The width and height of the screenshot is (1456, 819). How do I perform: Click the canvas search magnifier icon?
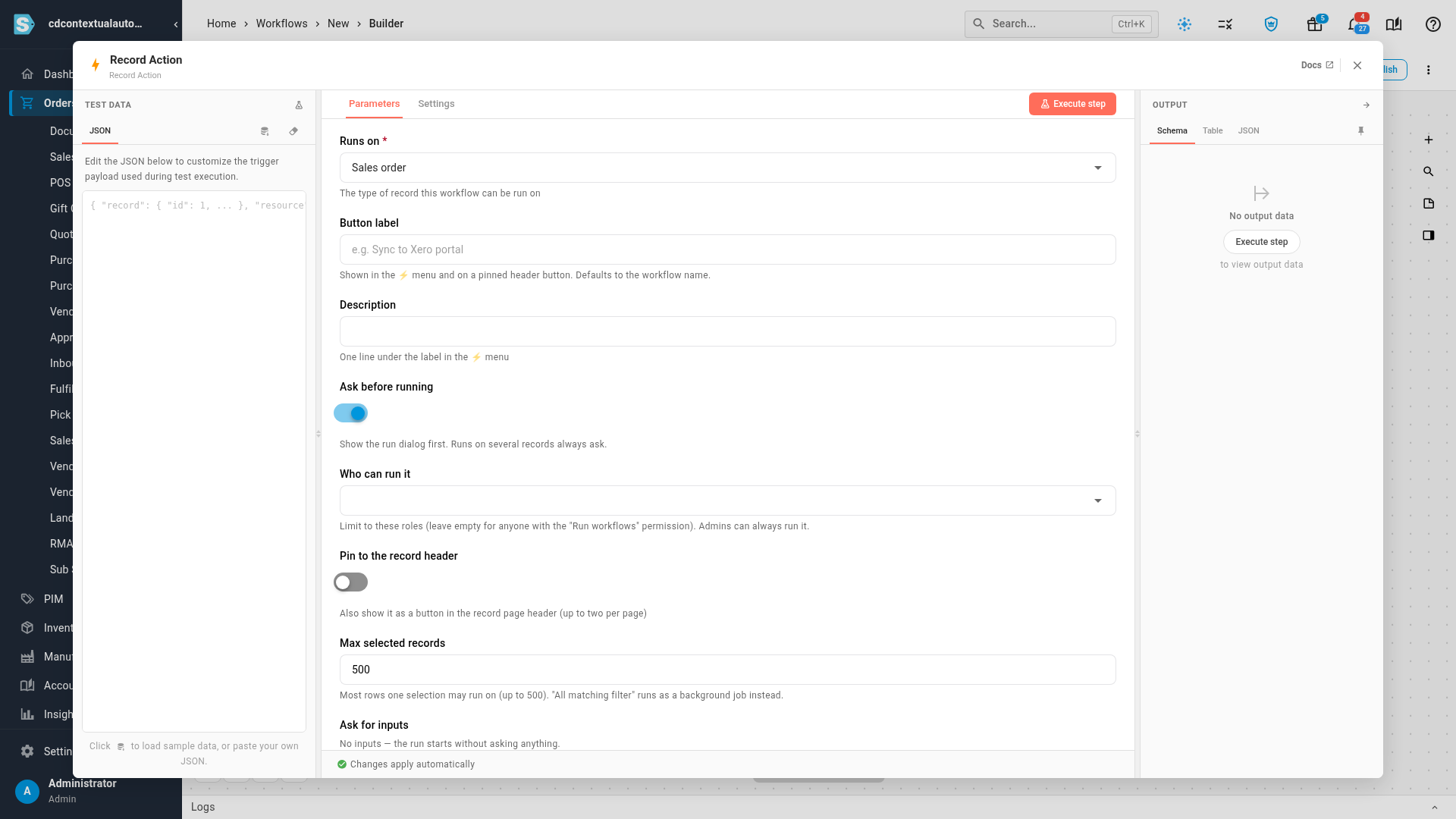1429,172
